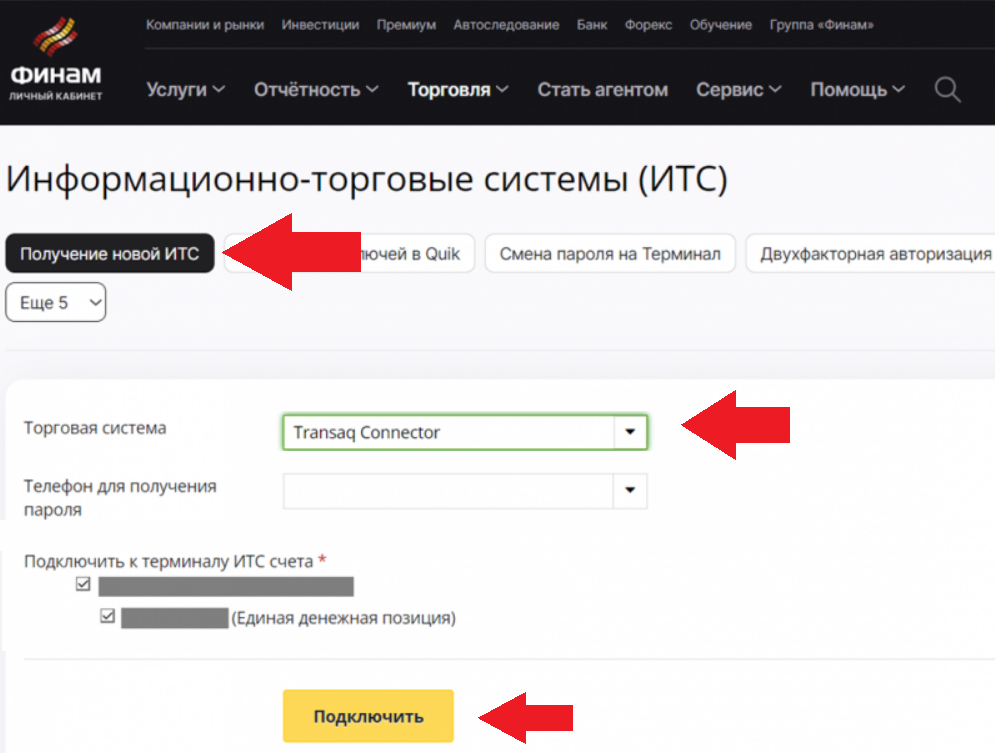
Task: Open the phone number dropdown arrow
Action: [630, 491]
